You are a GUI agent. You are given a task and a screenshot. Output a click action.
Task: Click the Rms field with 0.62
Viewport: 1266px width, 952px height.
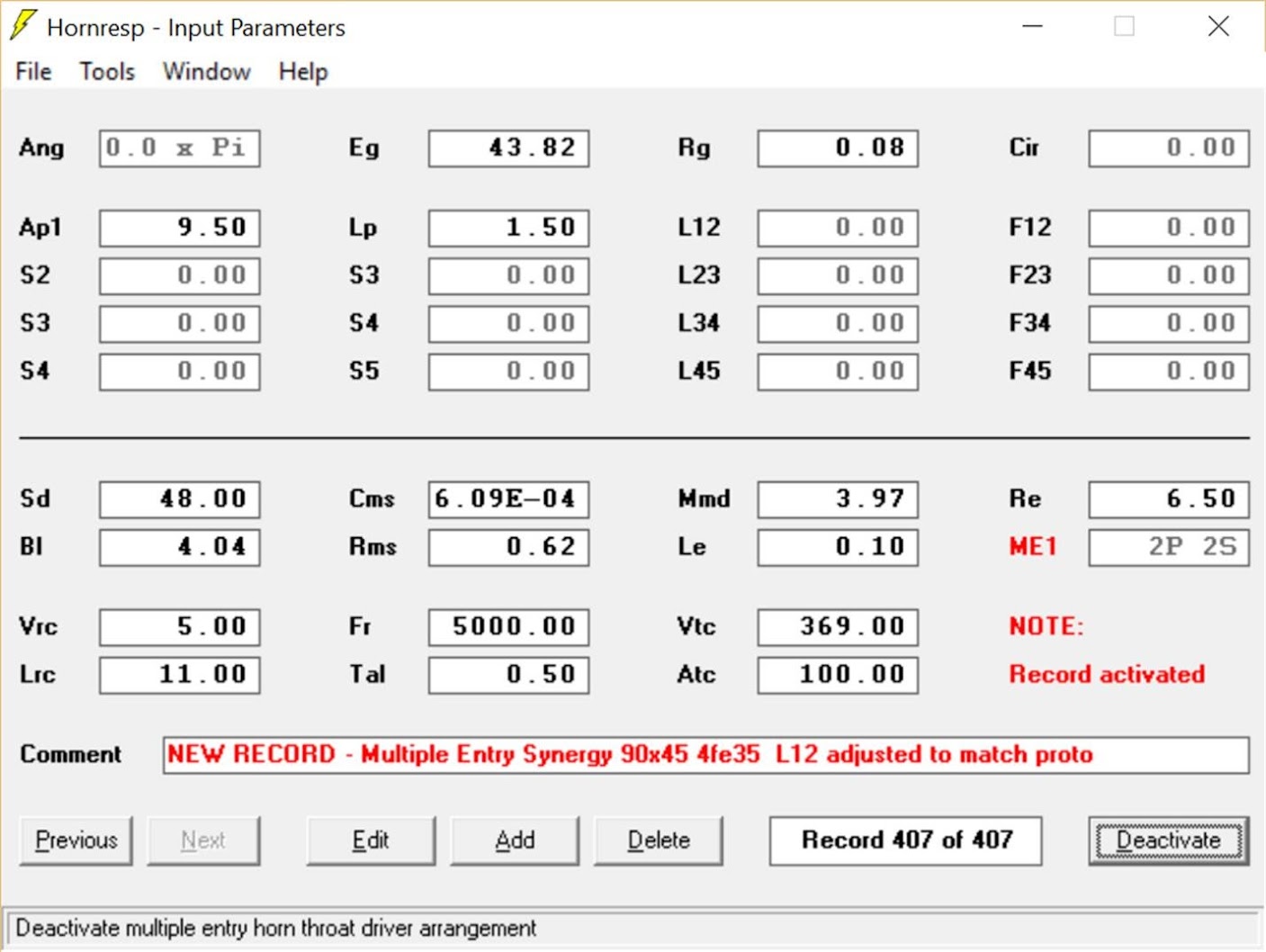[509, 547]
